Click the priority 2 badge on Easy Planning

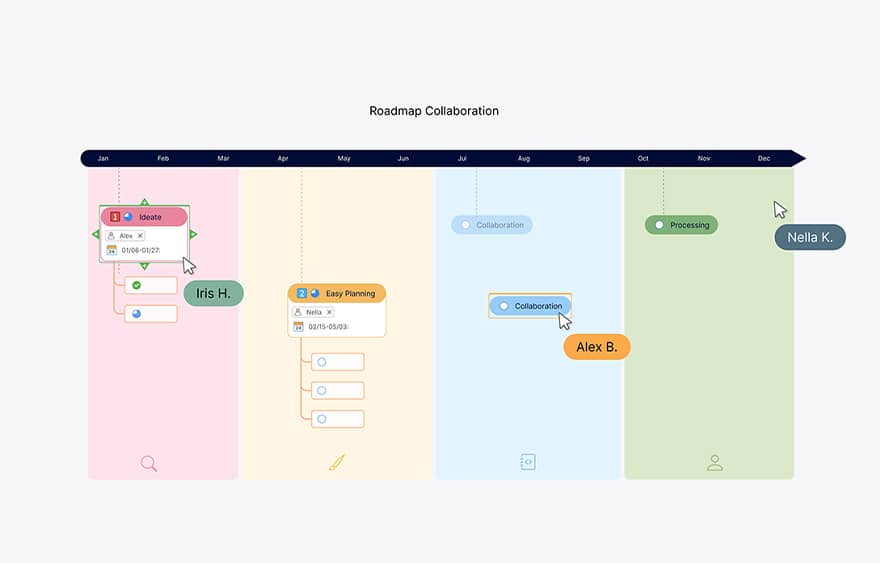pyautogui.click(x=302, y=293)
